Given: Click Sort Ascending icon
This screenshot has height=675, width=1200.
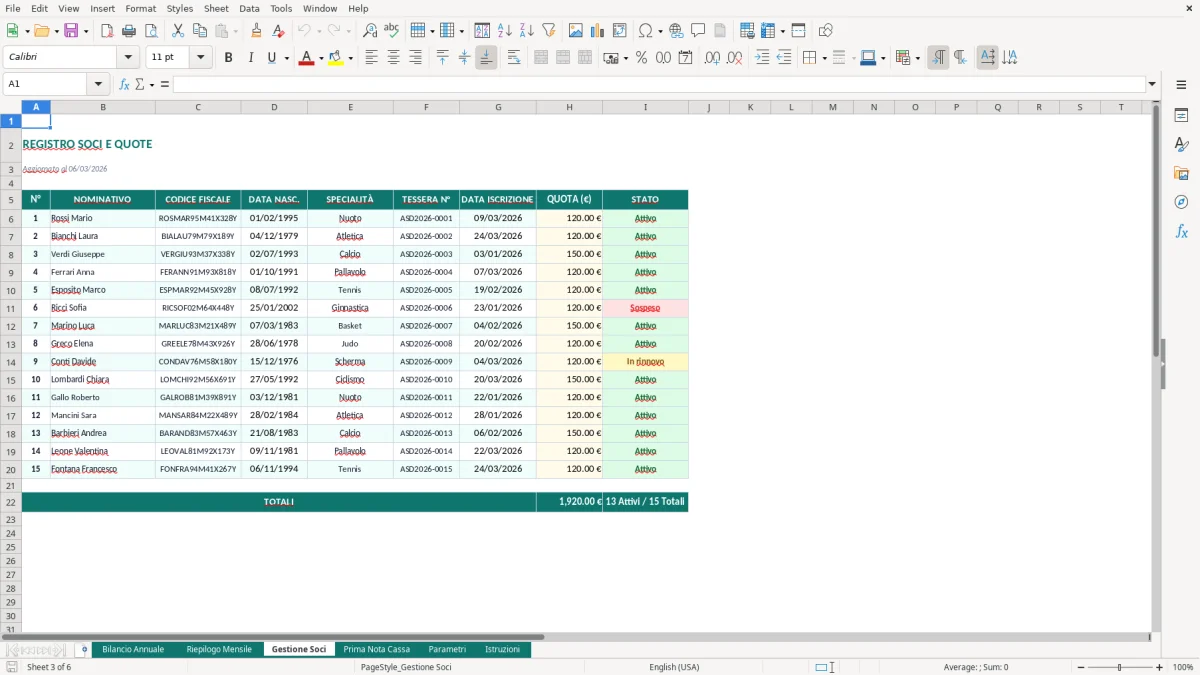Looking at the screenshot, I should point(505,31).
